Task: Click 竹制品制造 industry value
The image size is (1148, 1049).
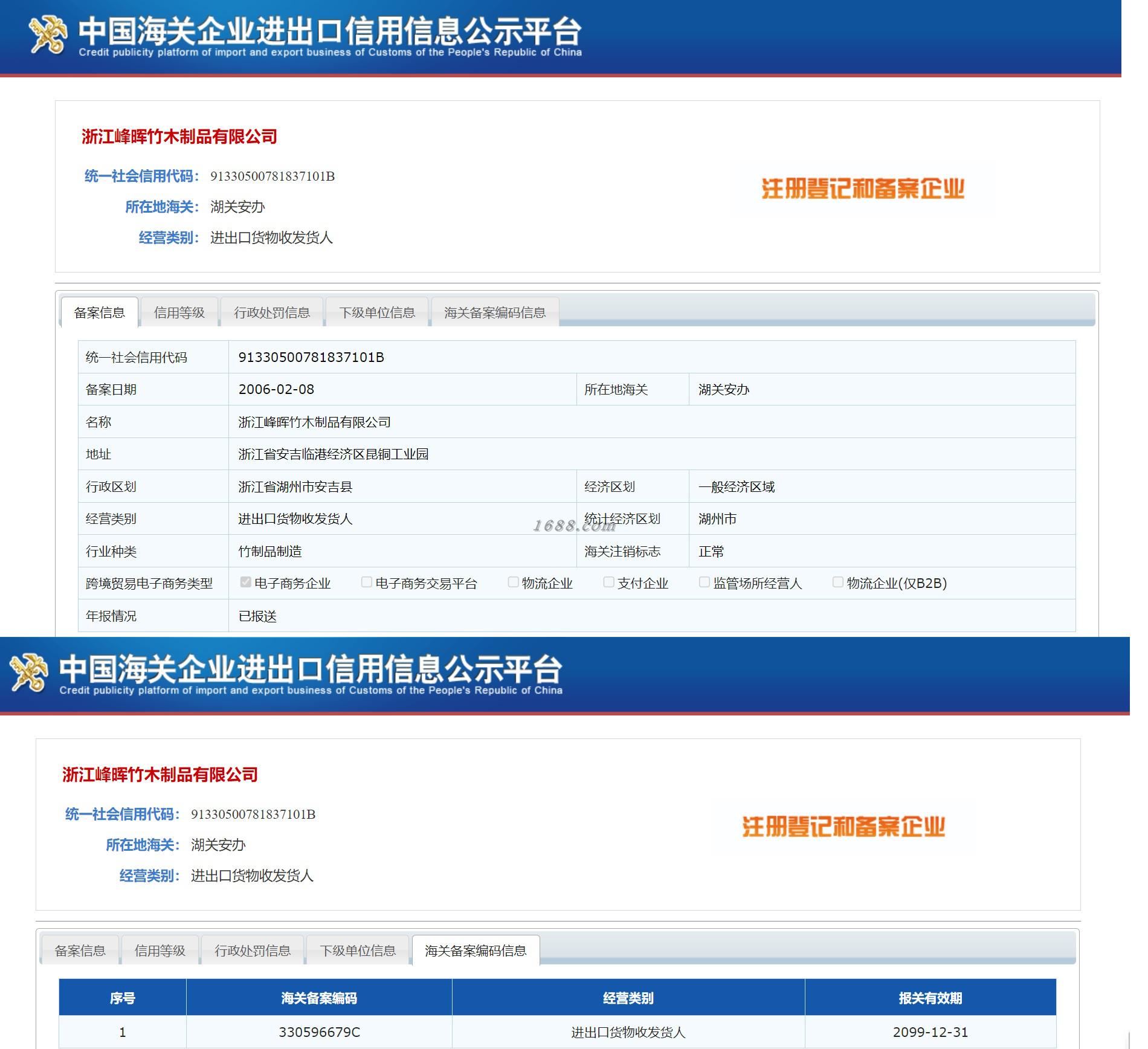Action: (x=270, y=551)
